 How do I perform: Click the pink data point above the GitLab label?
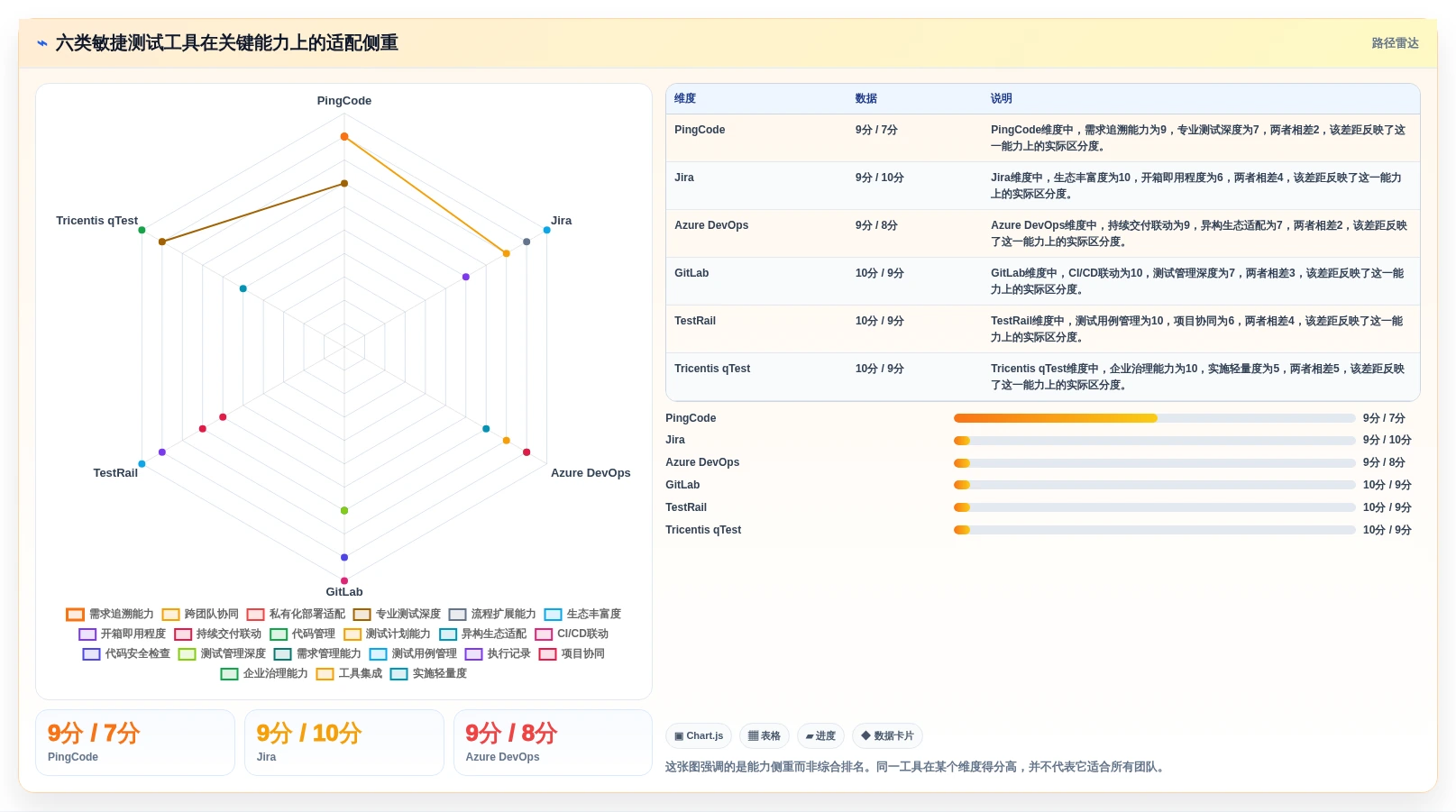point(344,581)
